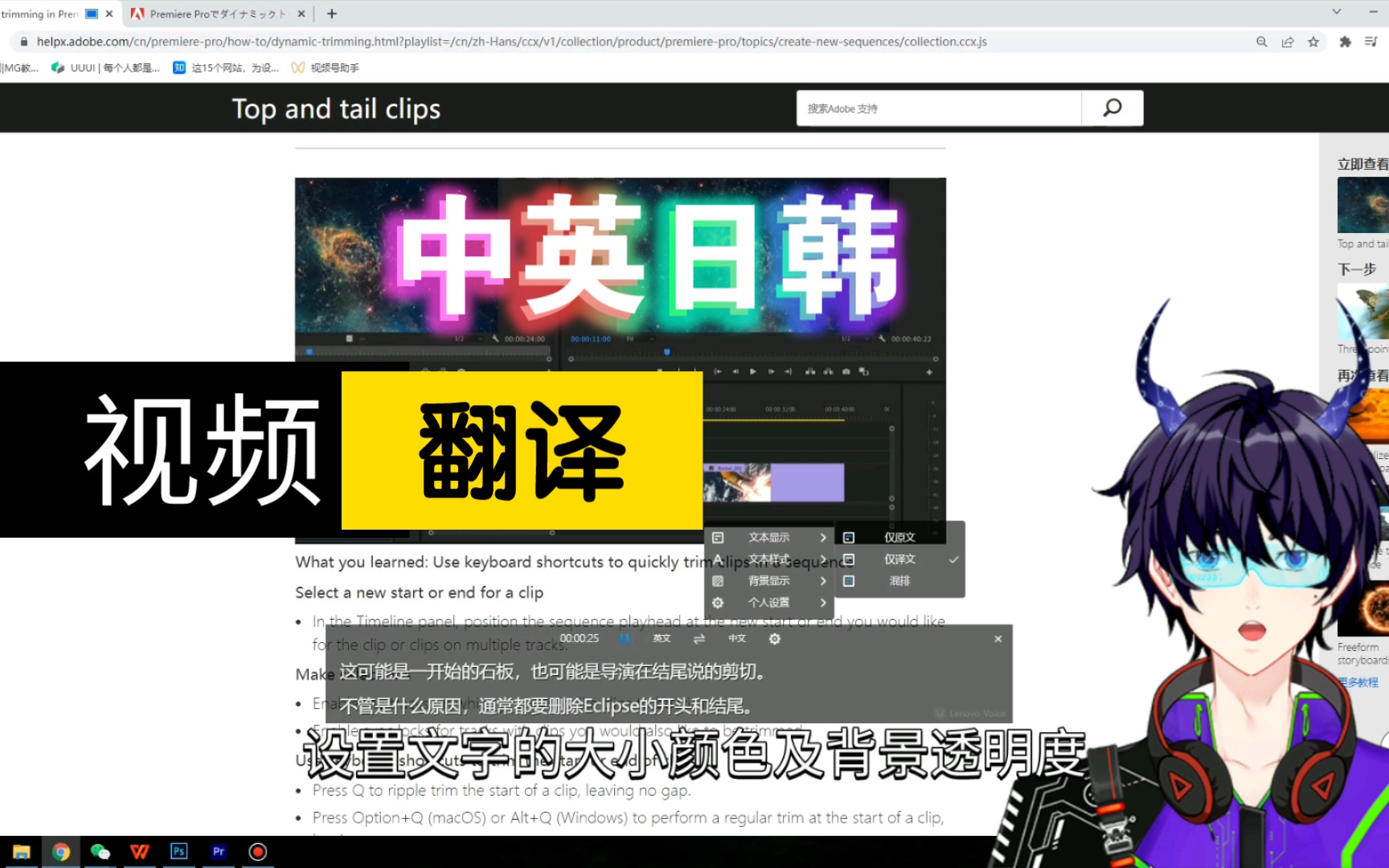Choose target language 中文 in the translation bar
This screenshot has height=868, width=1389.
[737, 638]
